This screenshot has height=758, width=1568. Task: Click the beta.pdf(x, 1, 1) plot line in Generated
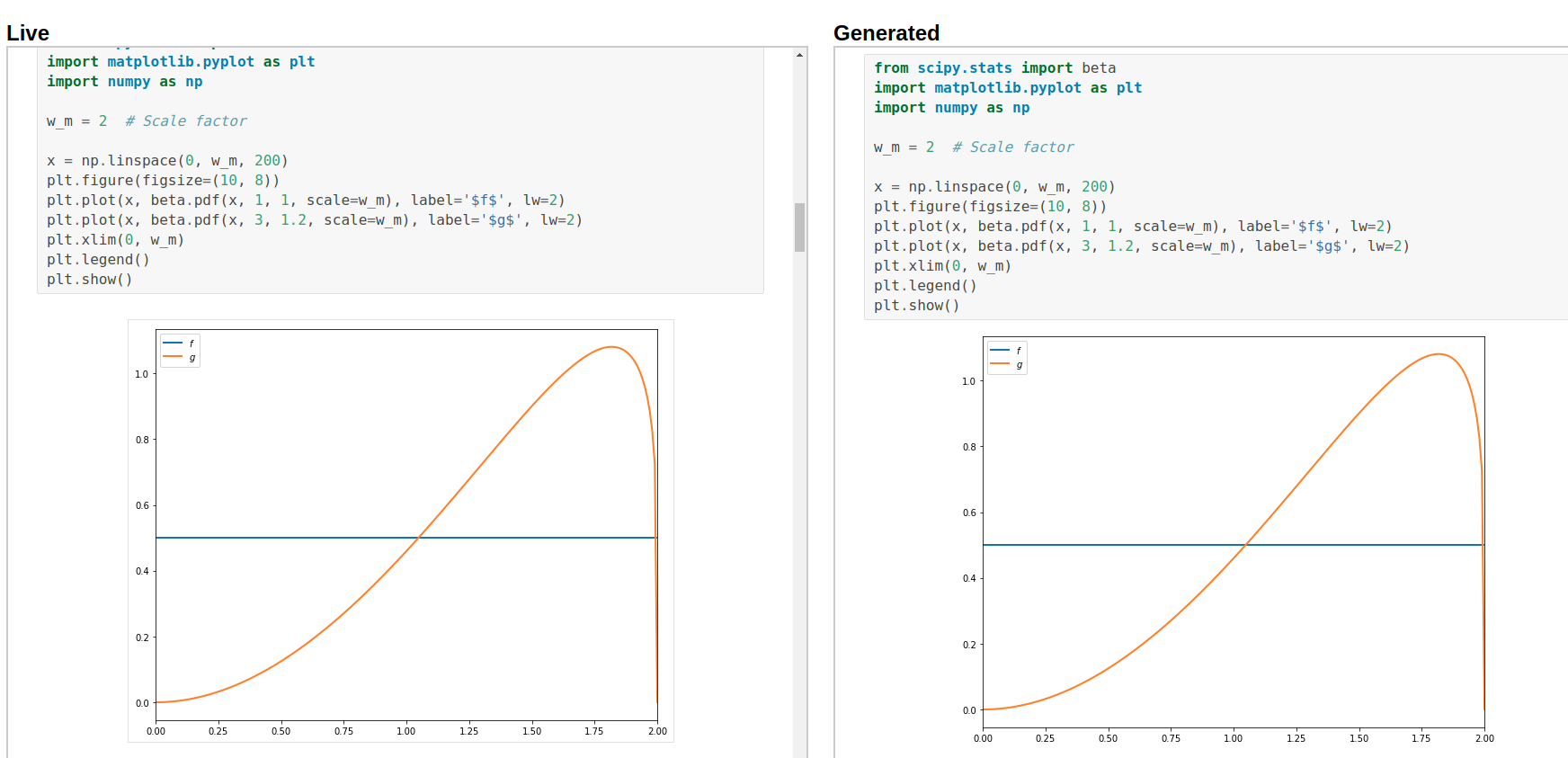click(x=1133, y=227)
